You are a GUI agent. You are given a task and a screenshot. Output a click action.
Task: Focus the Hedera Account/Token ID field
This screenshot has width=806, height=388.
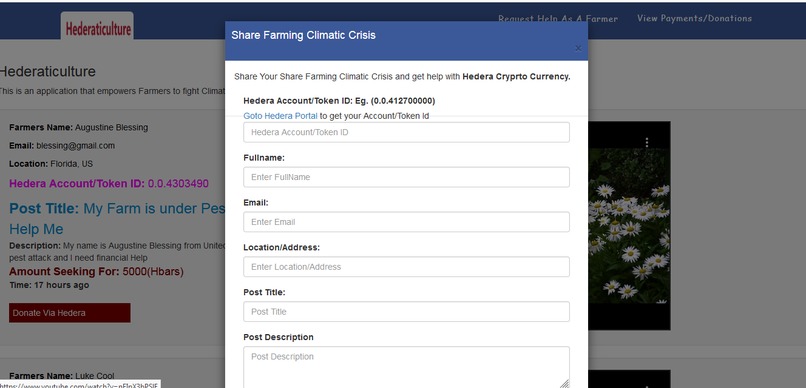click(x=406, y=132)
